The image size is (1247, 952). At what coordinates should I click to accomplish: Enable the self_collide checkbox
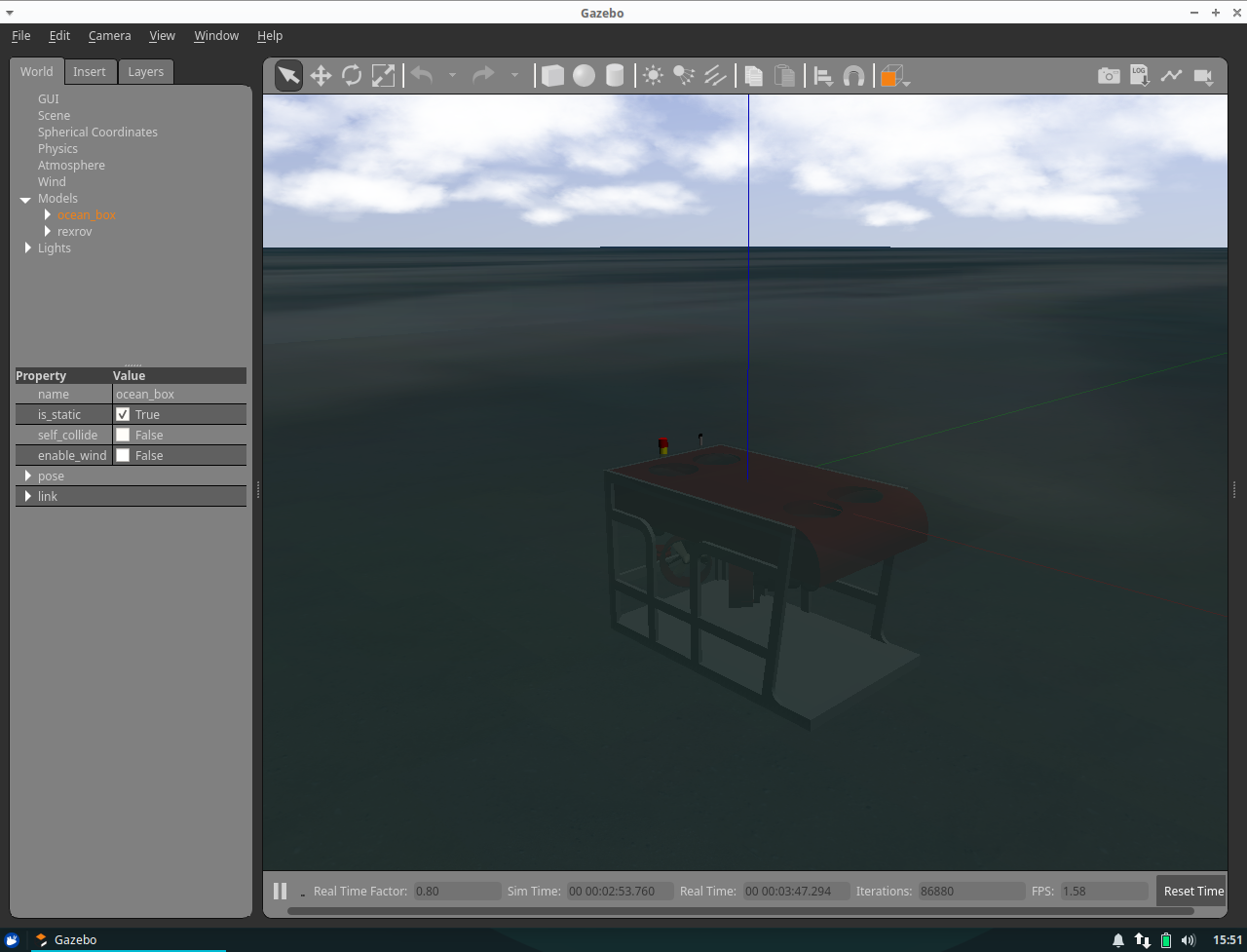124,435
